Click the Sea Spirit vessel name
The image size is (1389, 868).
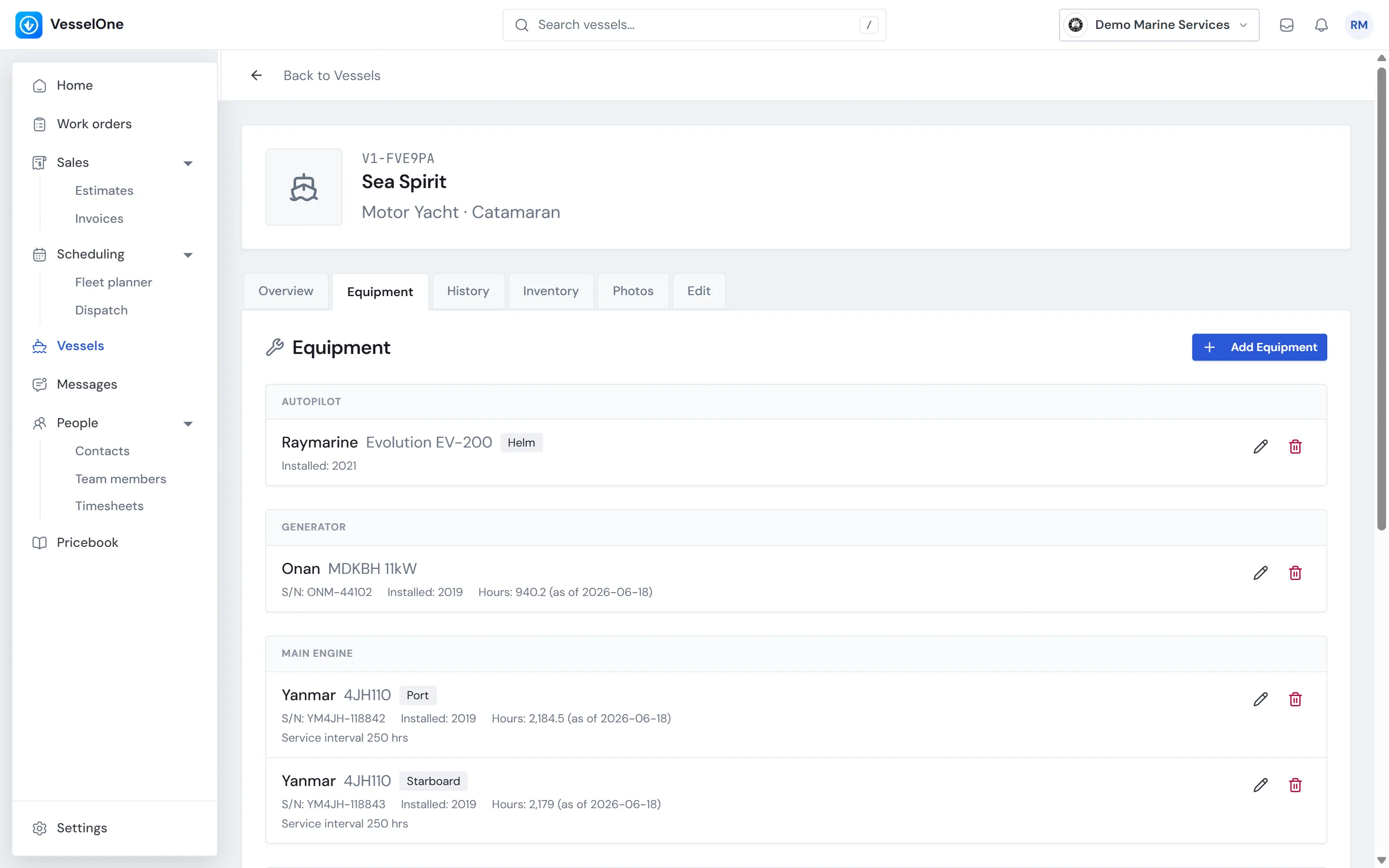click(404, 182)
